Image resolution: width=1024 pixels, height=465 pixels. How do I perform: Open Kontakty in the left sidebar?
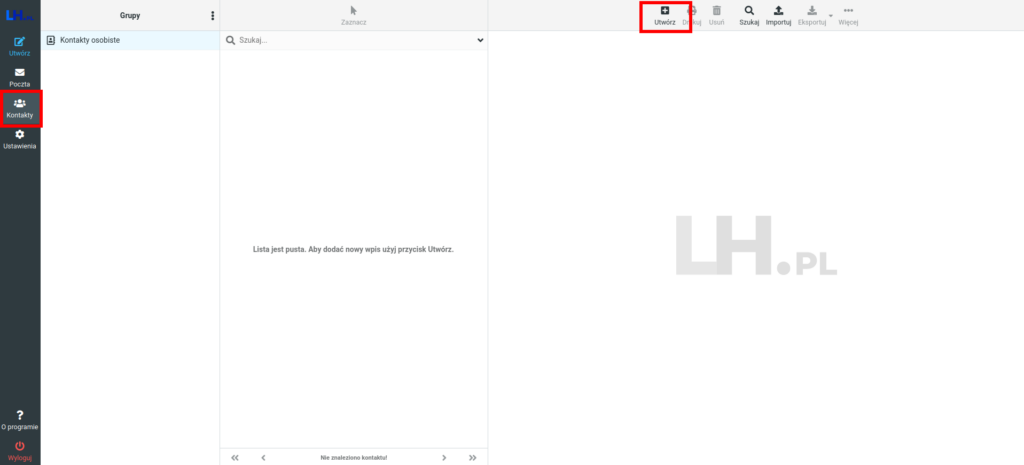[x=20, y=108]
